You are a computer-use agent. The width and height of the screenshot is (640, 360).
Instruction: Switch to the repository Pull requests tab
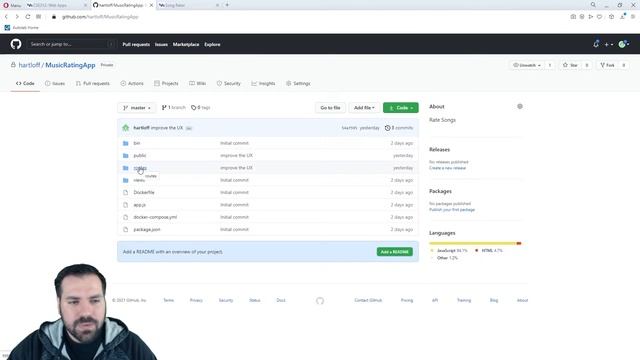coord(93,83)
